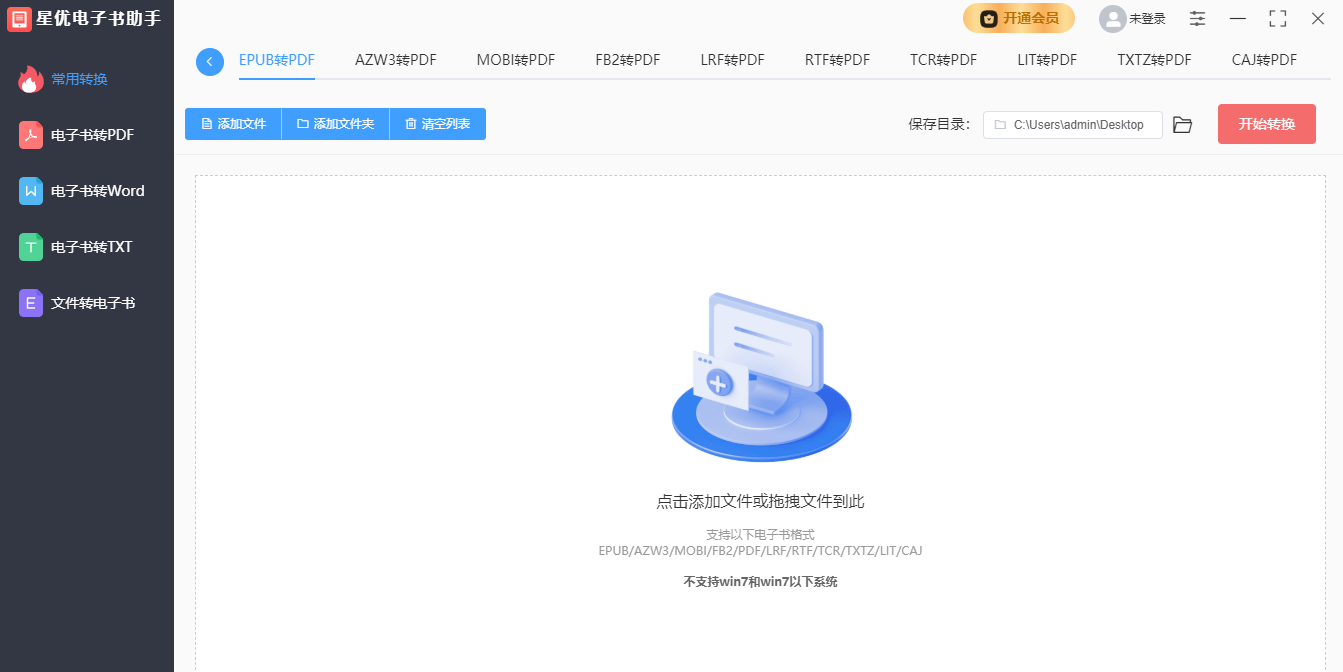The height and width of the screenshot is (672, 1343).
Task: Click the text 点击添加文件或拖拽文件到此
Action: 761,502
